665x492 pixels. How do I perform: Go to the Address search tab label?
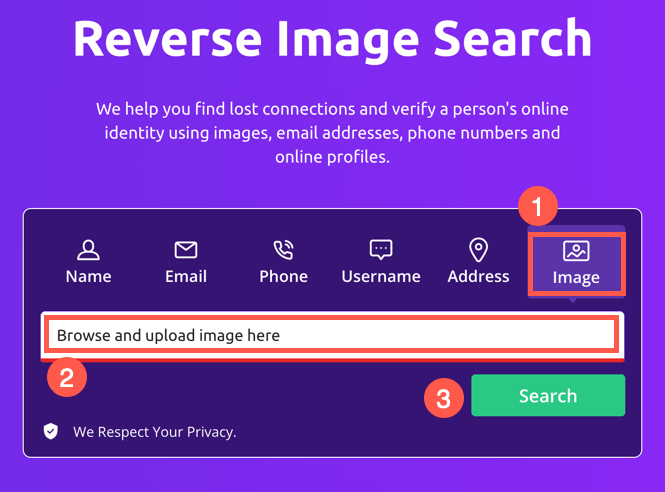478,277
